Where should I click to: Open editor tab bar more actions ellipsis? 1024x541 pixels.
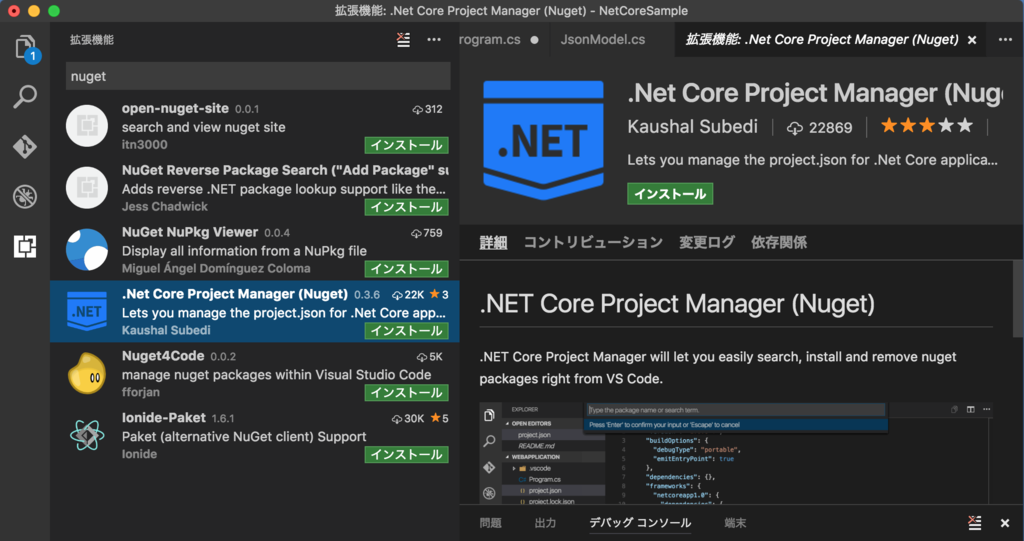coord(1005,40)
